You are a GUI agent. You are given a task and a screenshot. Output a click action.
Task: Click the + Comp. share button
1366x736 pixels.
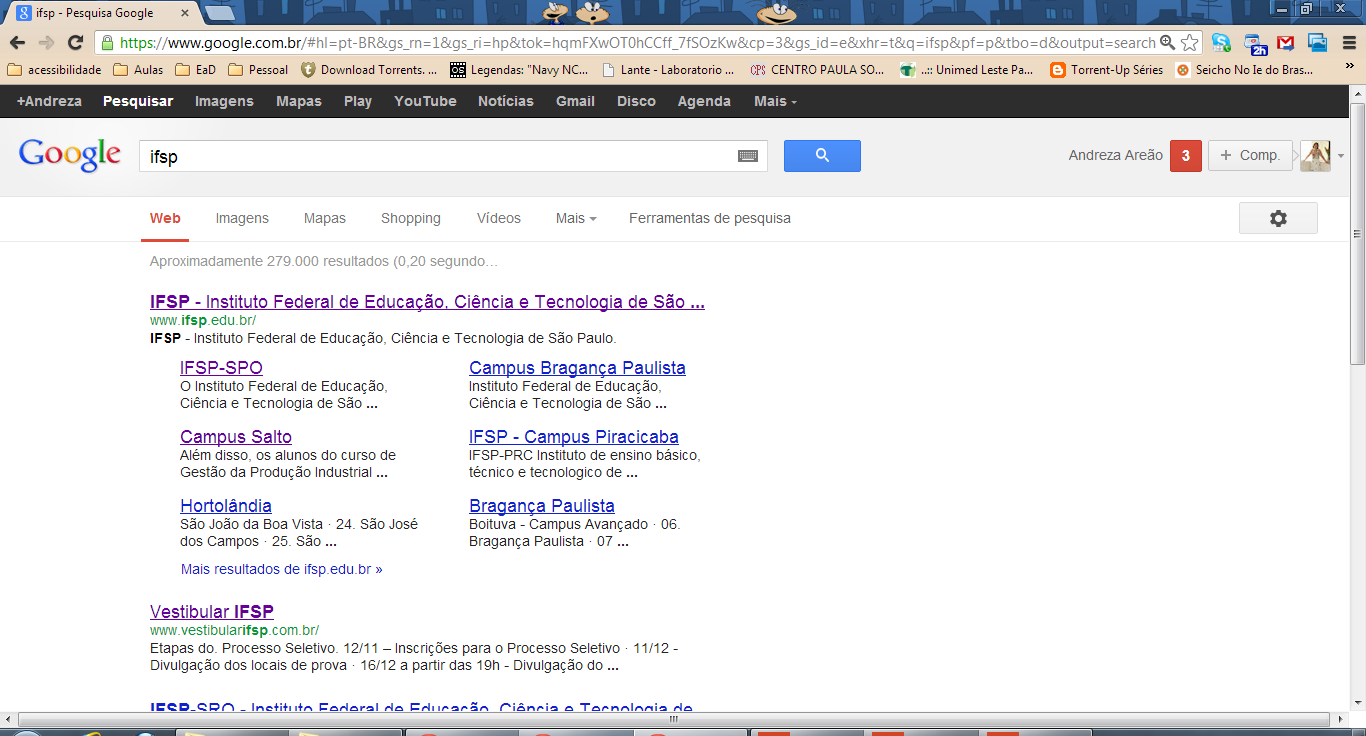(x=1250, y=156)
